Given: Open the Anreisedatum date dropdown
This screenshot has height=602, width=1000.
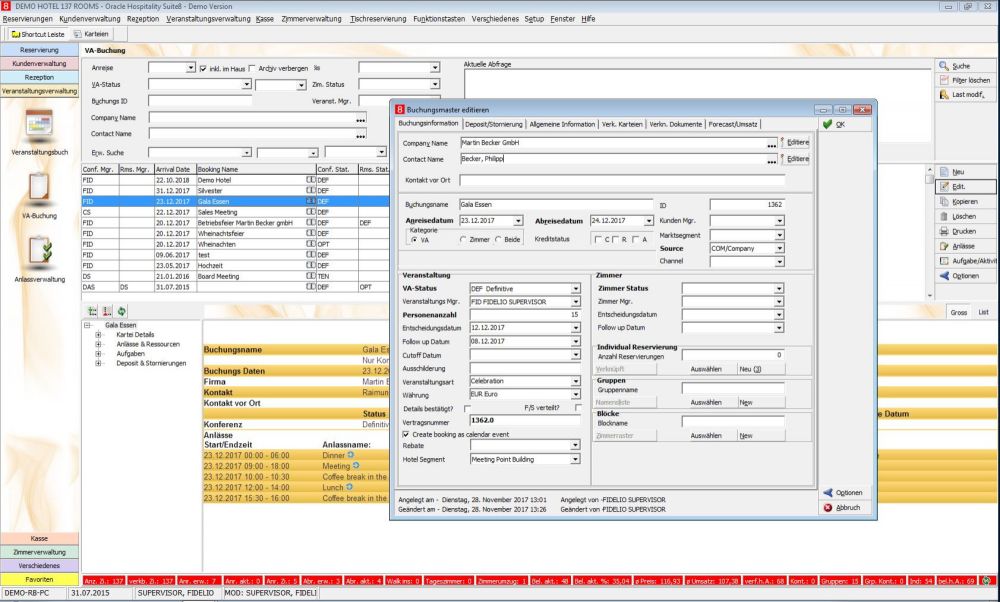Looking at the screenshot, I should 518,221.
